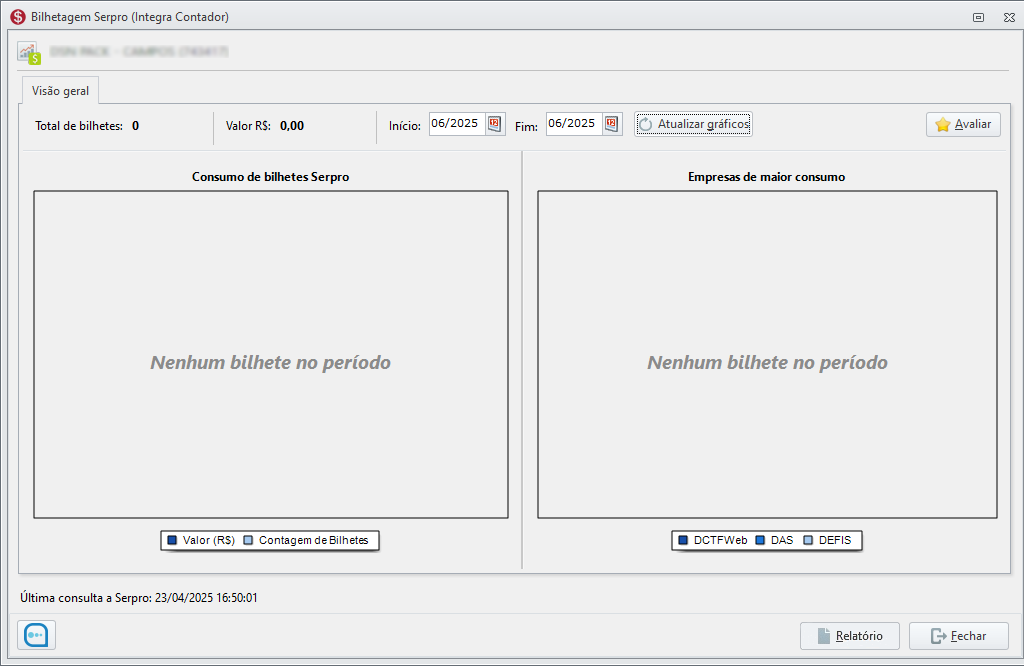Click the red Serpro app logo icon
The image size is (1024, 666).
pos(18,17)
